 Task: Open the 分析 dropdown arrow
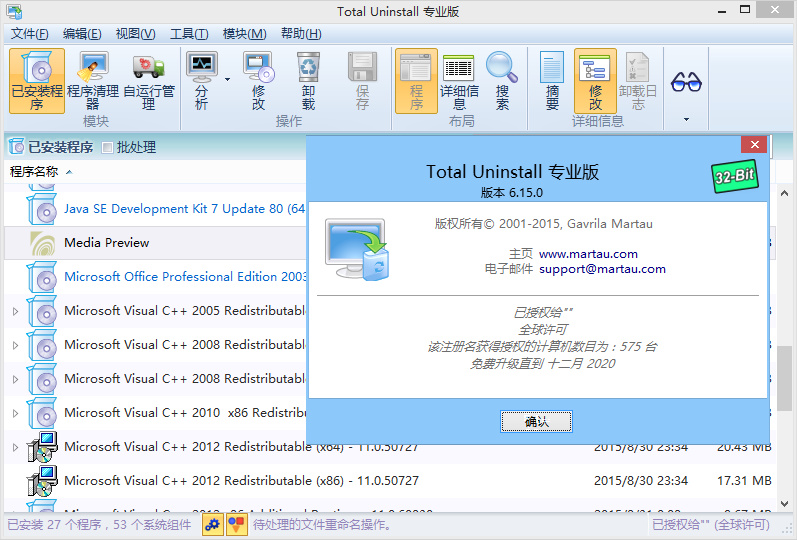click(227, 79)
